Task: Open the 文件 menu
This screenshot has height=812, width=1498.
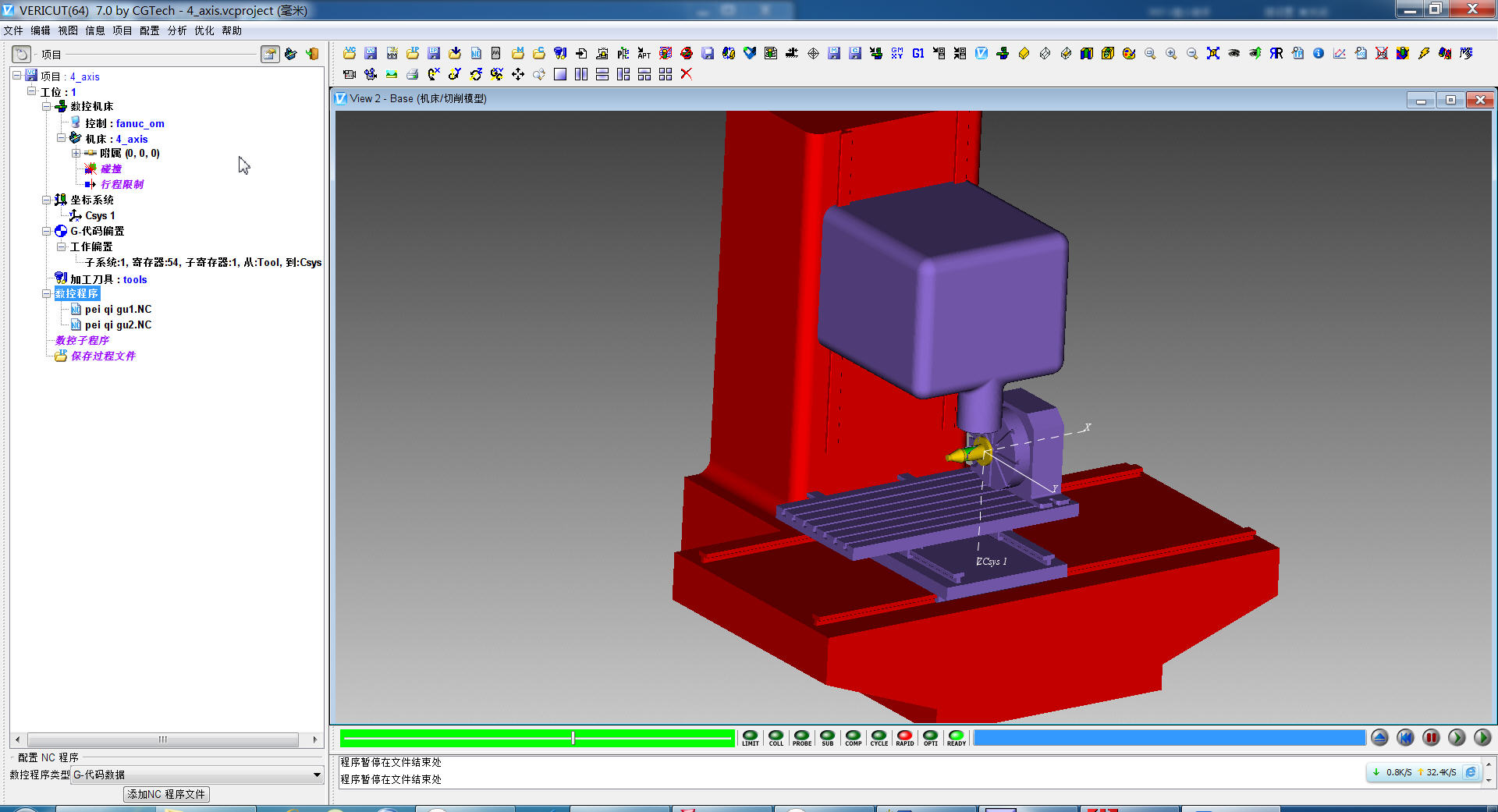Action: tap(13, 30)
